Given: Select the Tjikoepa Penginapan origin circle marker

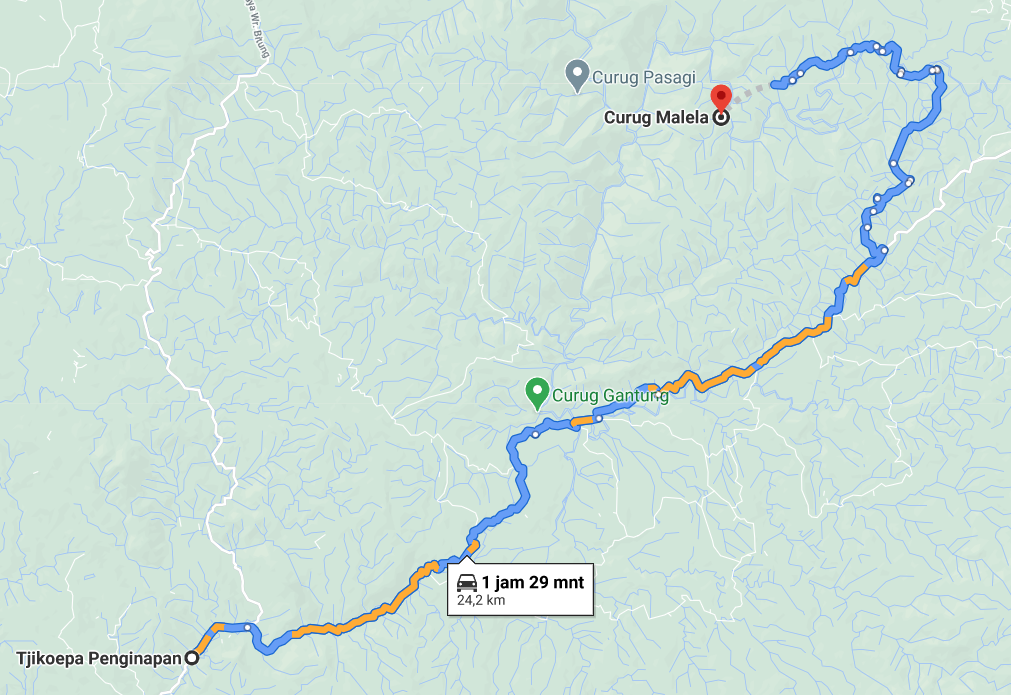Looking at the screenshot, I should click(191, 658).
